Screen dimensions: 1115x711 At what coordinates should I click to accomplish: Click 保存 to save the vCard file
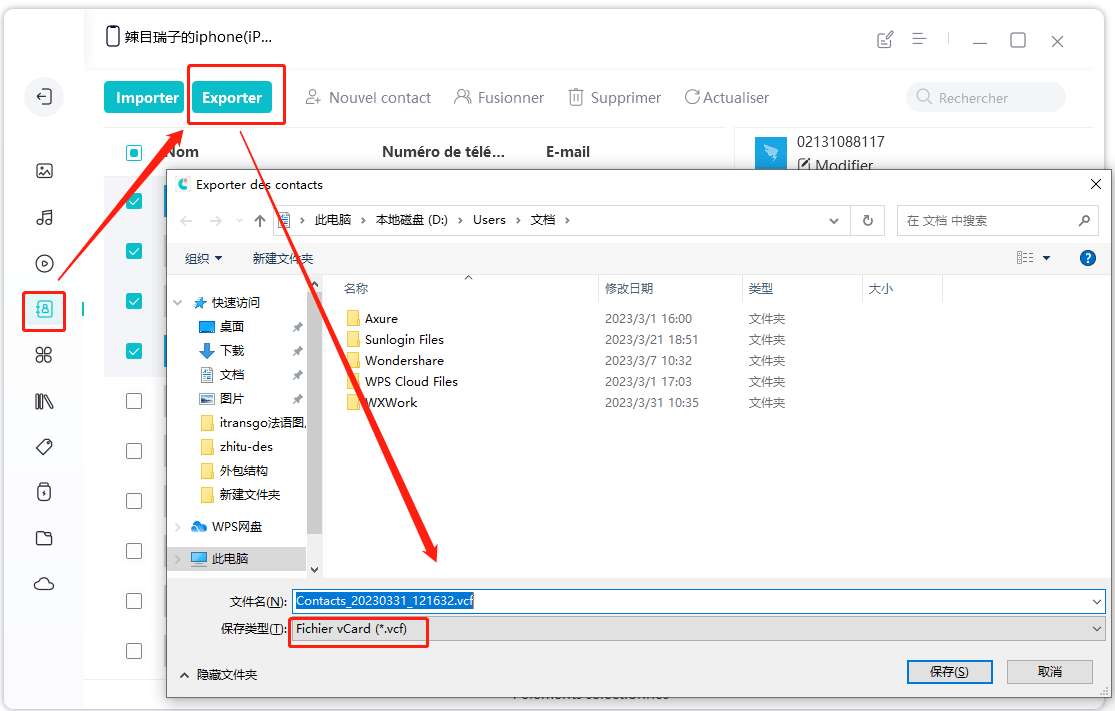949,671
